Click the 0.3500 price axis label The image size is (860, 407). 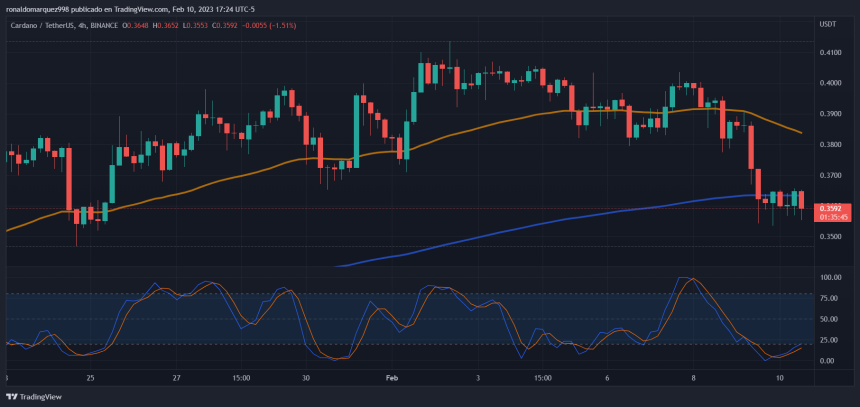click(x=829, y=237)
